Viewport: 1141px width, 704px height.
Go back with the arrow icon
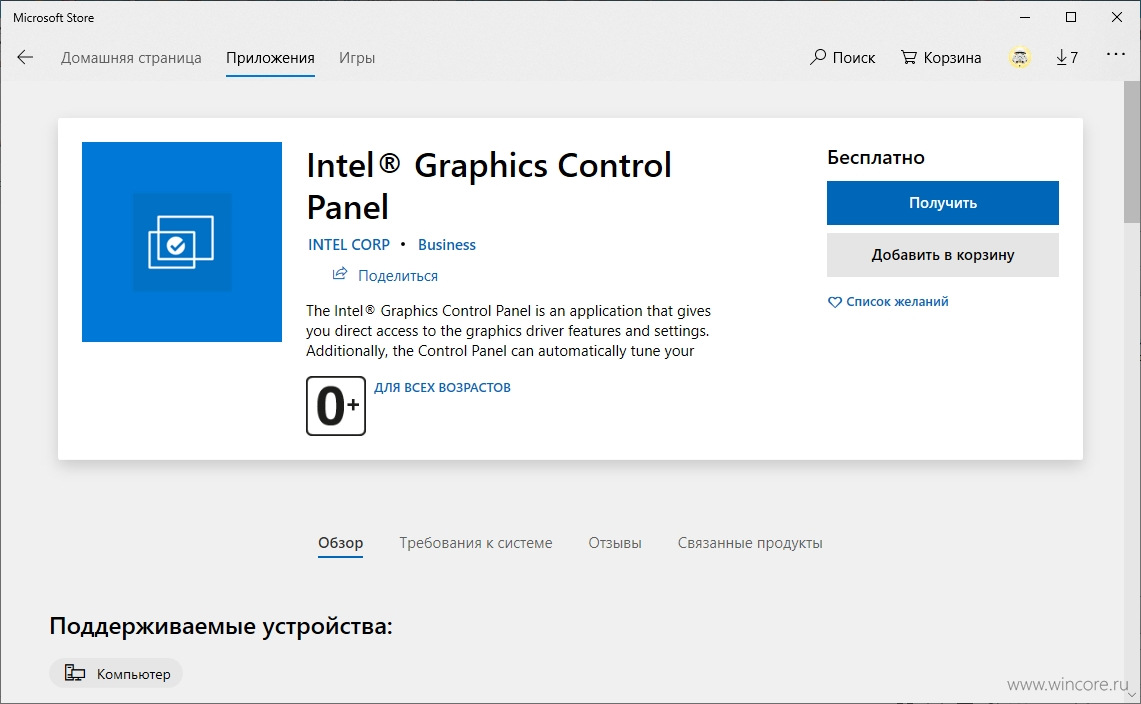pos(25,58)
